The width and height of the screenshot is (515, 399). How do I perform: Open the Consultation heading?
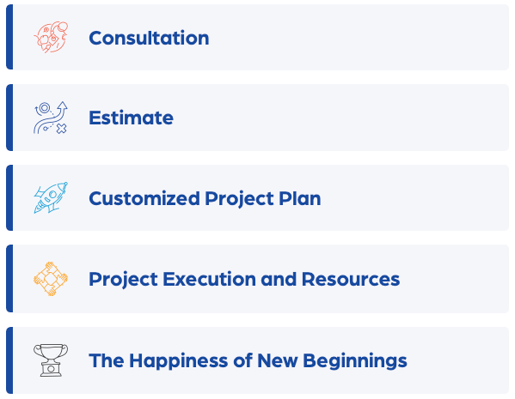pyautogui.click(x=149, y=38)
